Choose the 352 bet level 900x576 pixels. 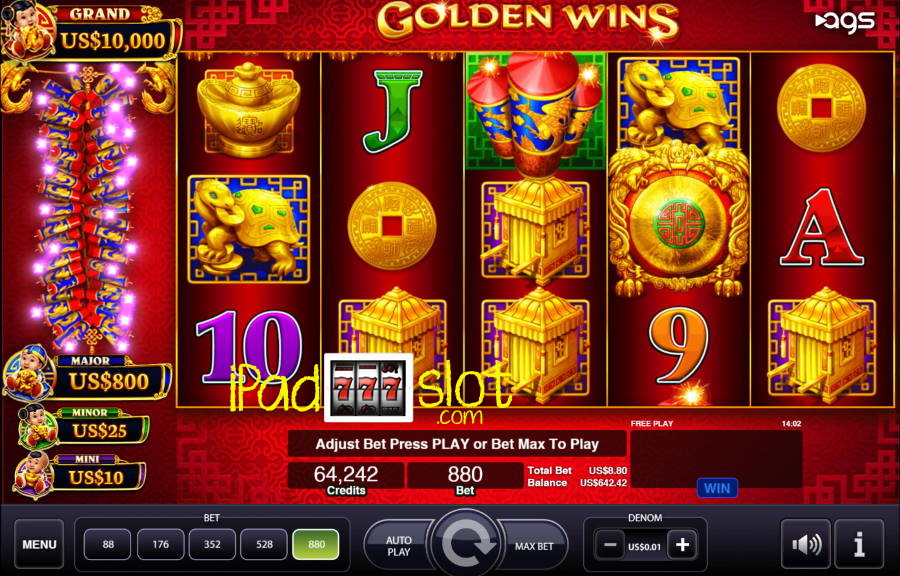(x=212, y=544)
